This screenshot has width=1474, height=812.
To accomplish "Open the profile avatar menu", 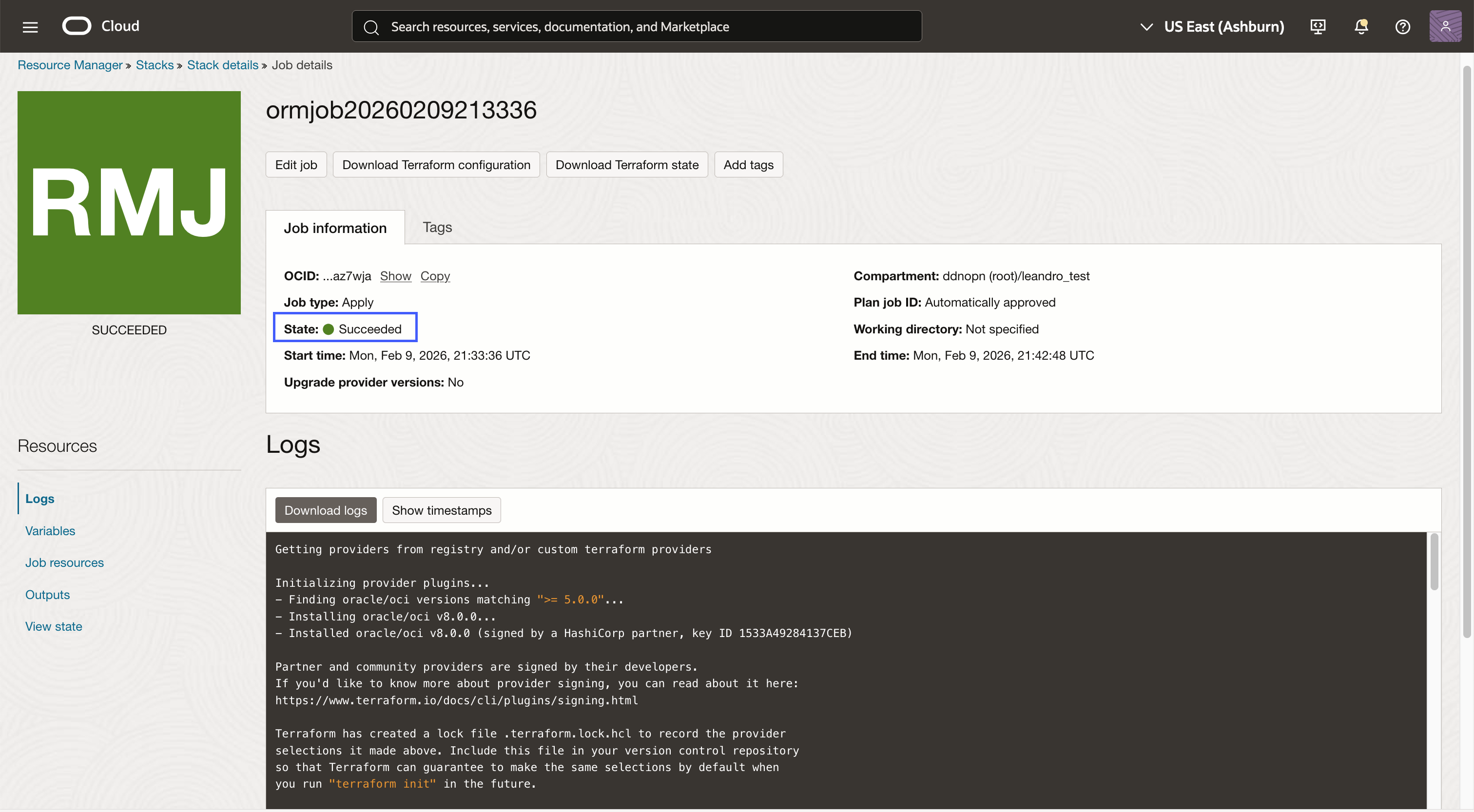I will pos(1445,26).
